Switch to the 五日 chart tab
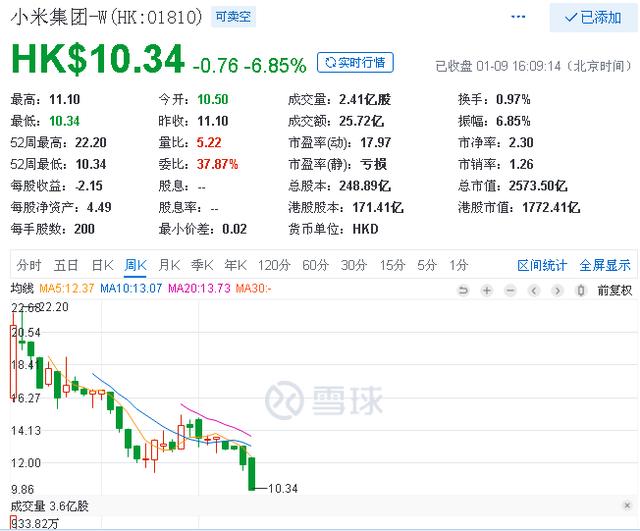 coord(66,265)
